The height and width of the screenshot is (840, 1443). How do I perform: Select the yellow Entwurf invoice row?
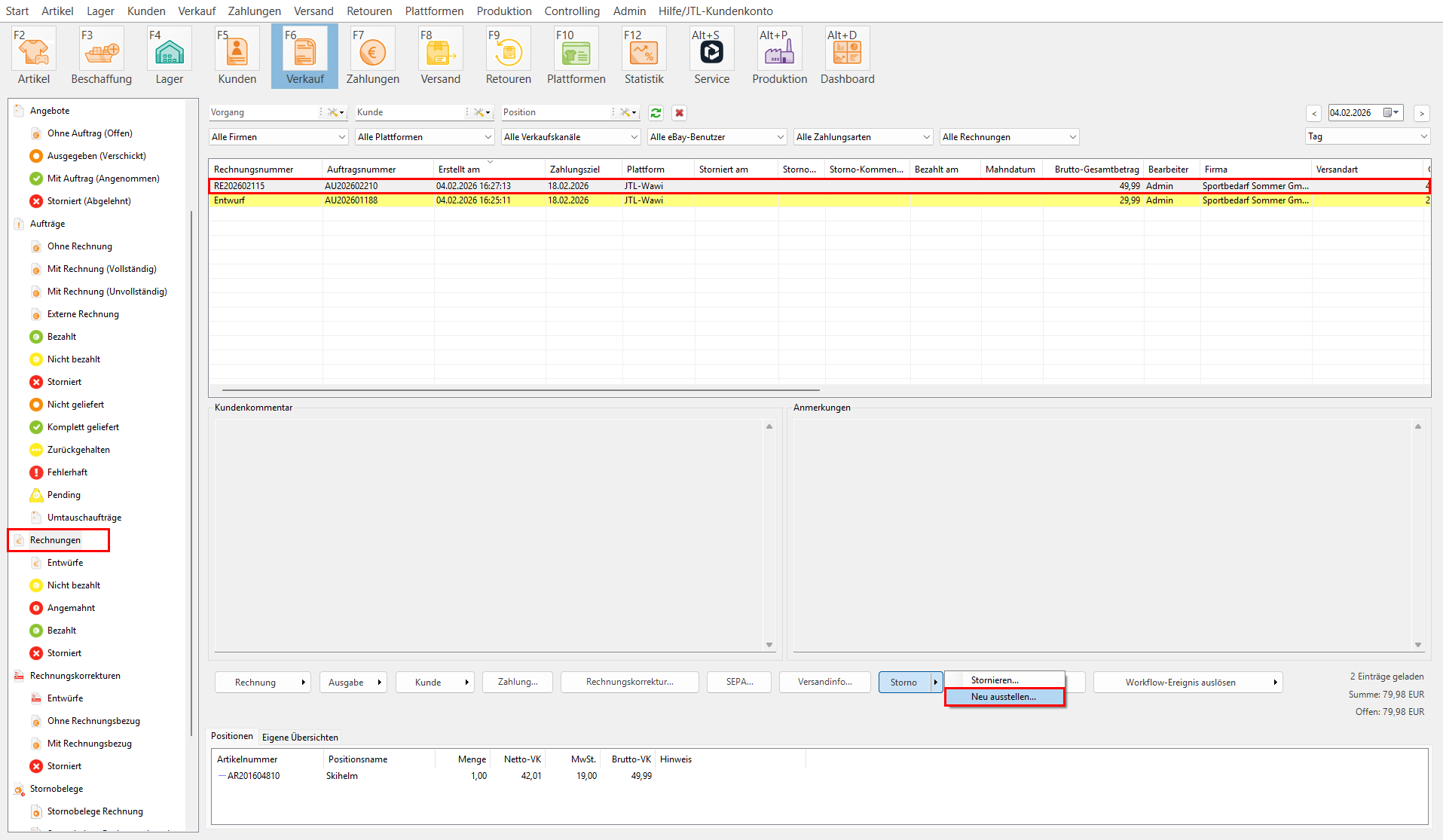(x=452, y=200)
